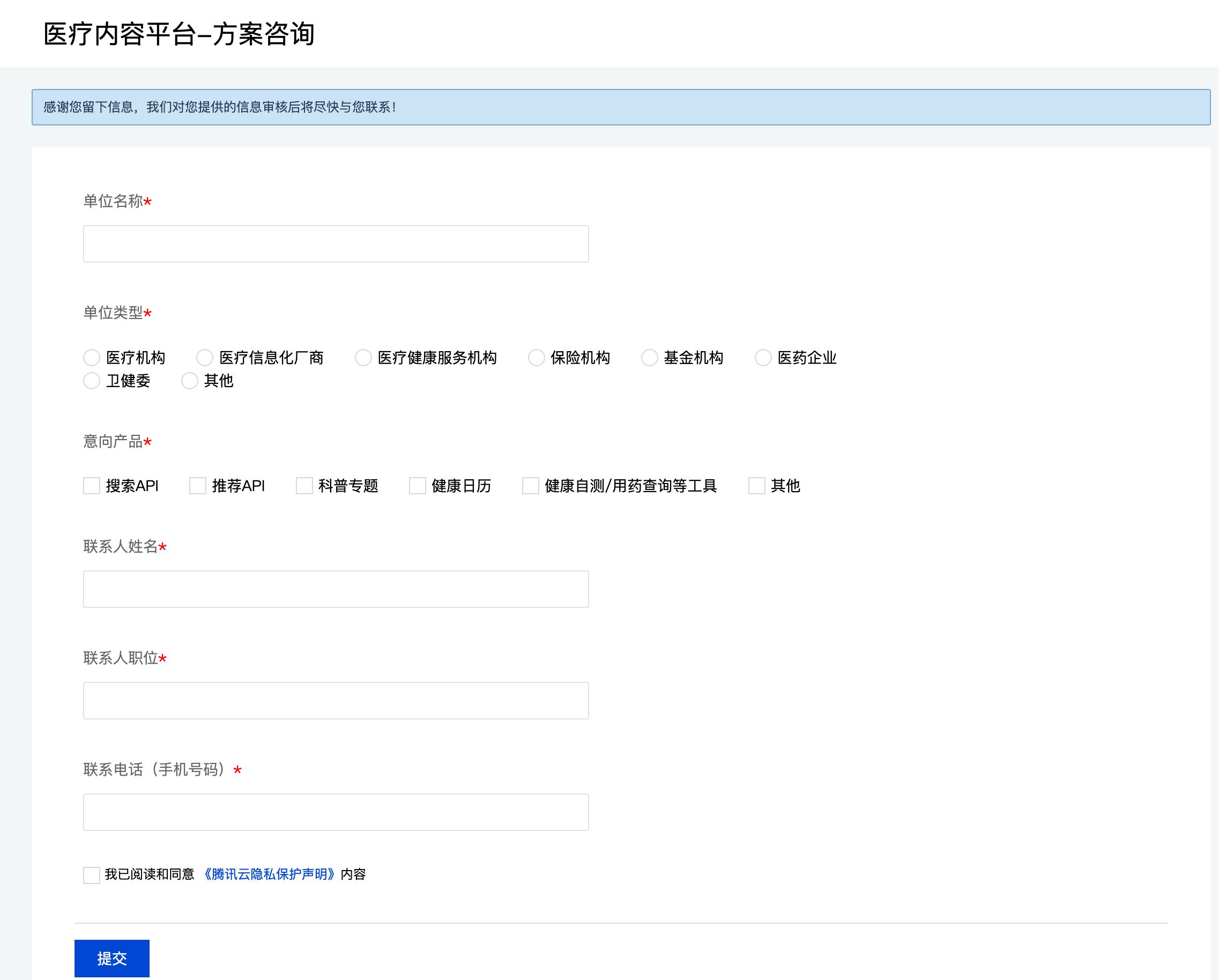Image resolution: width=1219 pixels, height=980 pixels.
Task: Tick 健康自测/用药查询等工具 checkbox
Action: click(x=530, y=486)
